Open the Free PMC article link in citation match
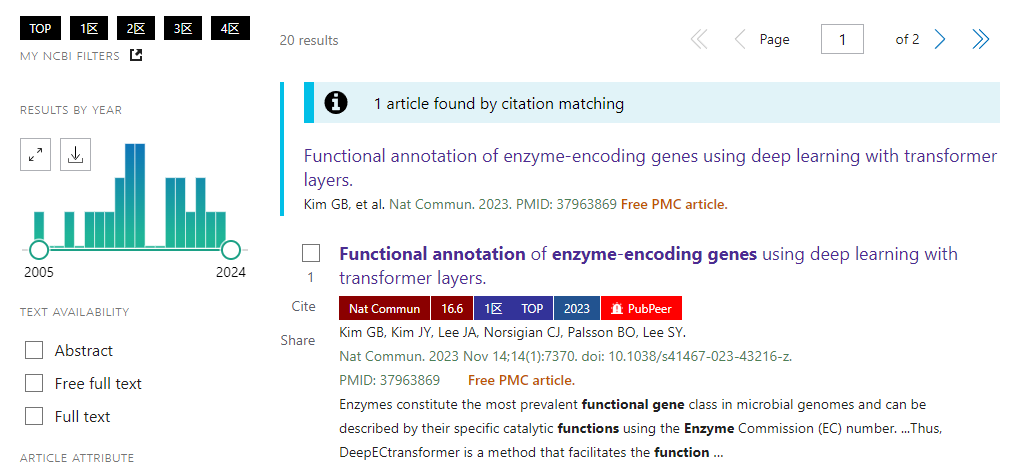This screenshot has height=473, width=1010. [x=674, y=204]
